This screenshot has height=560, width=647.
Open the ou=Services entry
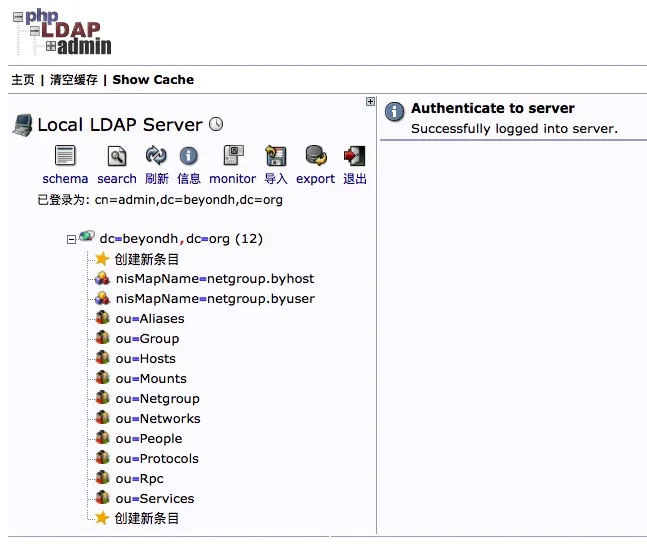pos(155,498)
